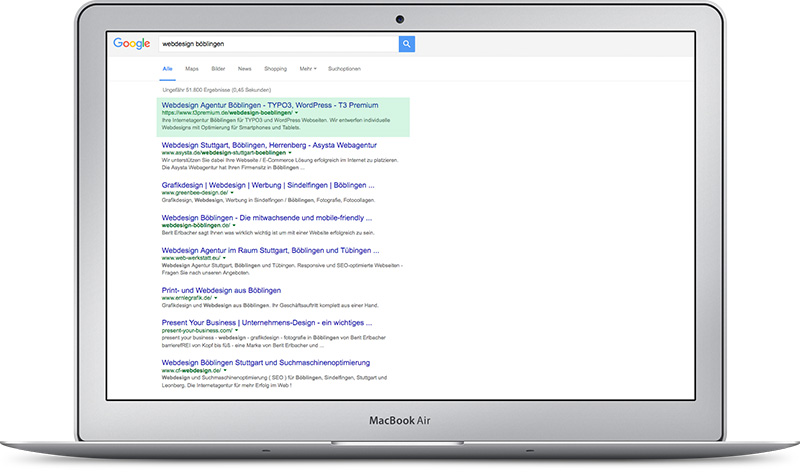800x472 pixels.
Task: Click the snippet starting 'Berit Erbacher sagt Ihnen'
Action: [268, 233]
